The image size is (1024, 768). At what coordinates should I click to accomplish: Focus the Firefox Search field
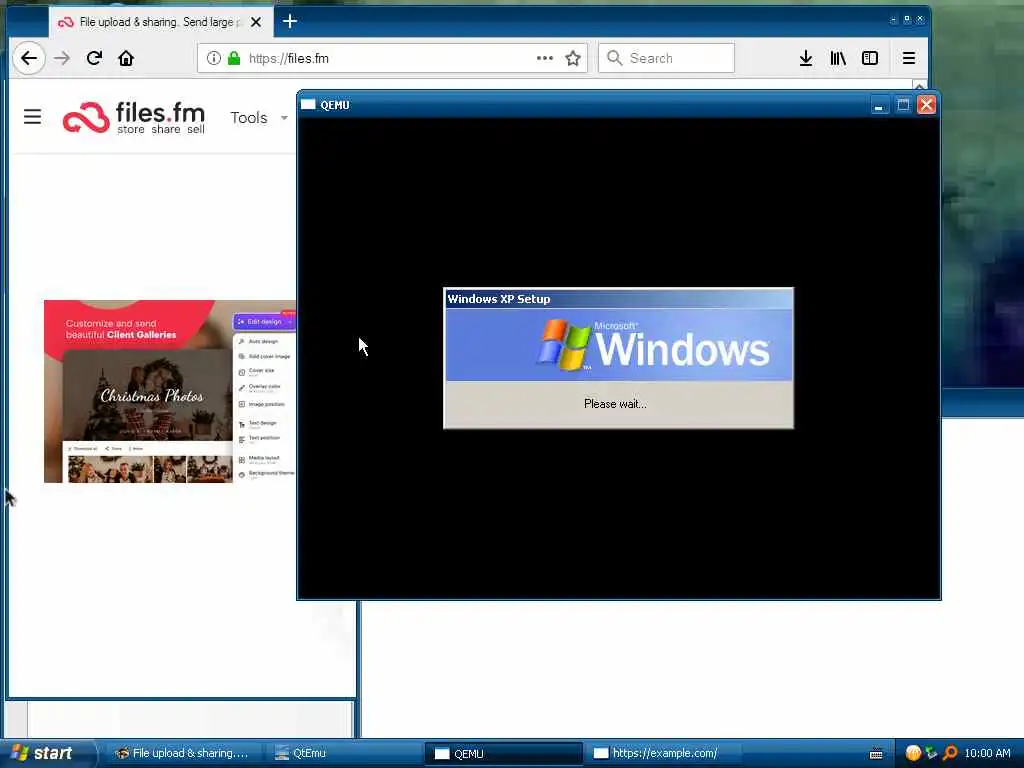[667, 58]
